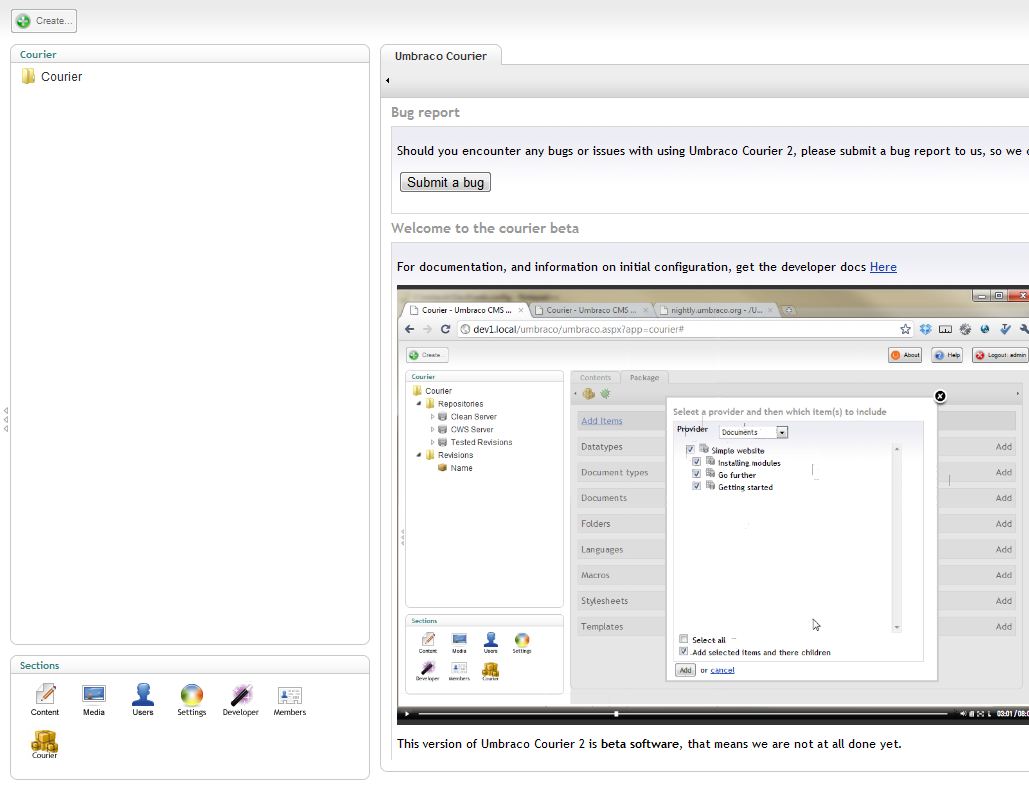This screenshot has width=1029, height=789.
Task: Click the browser reload icon in the video
Action: pos(446,330)
